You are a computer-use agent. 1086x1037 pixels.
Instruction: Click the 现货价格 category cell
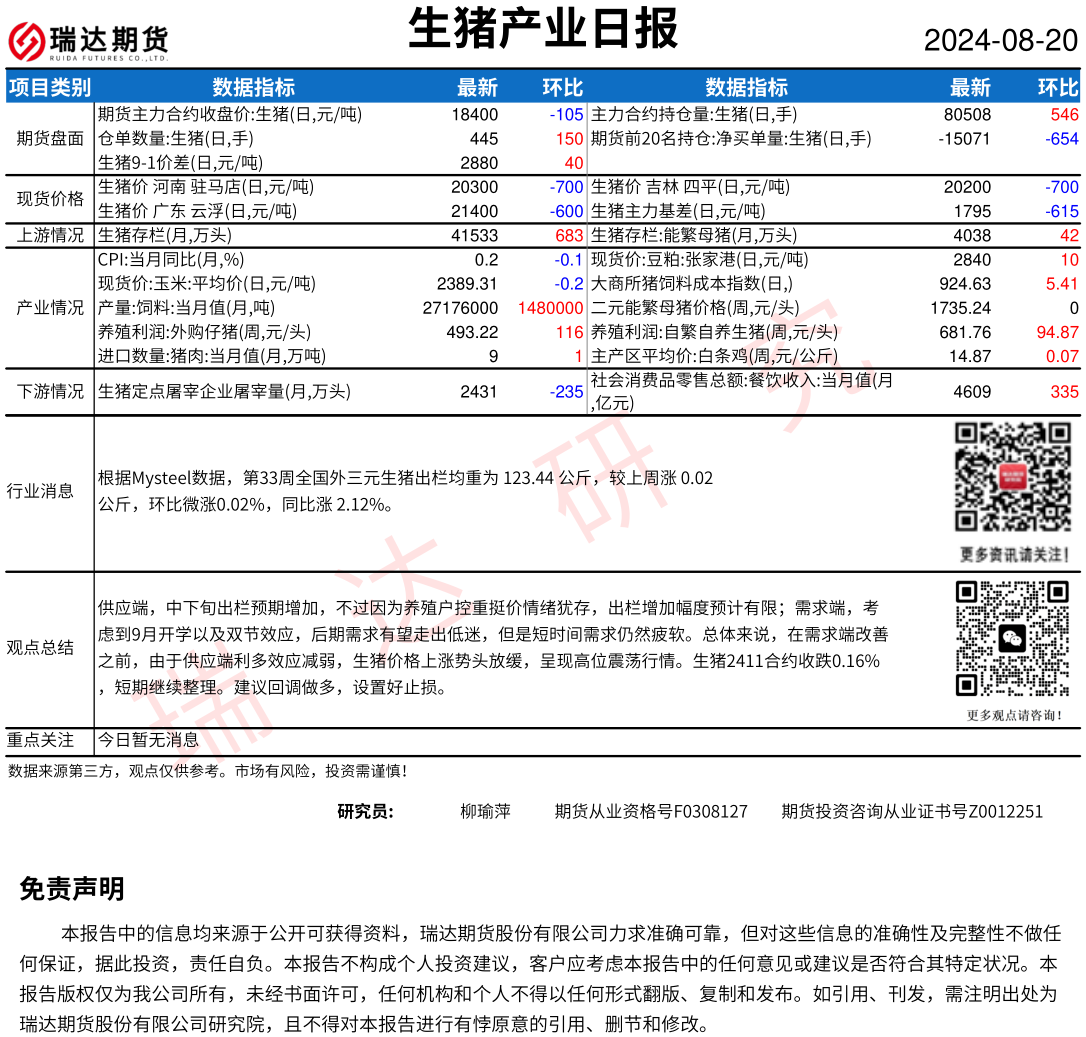click(50, 199)
